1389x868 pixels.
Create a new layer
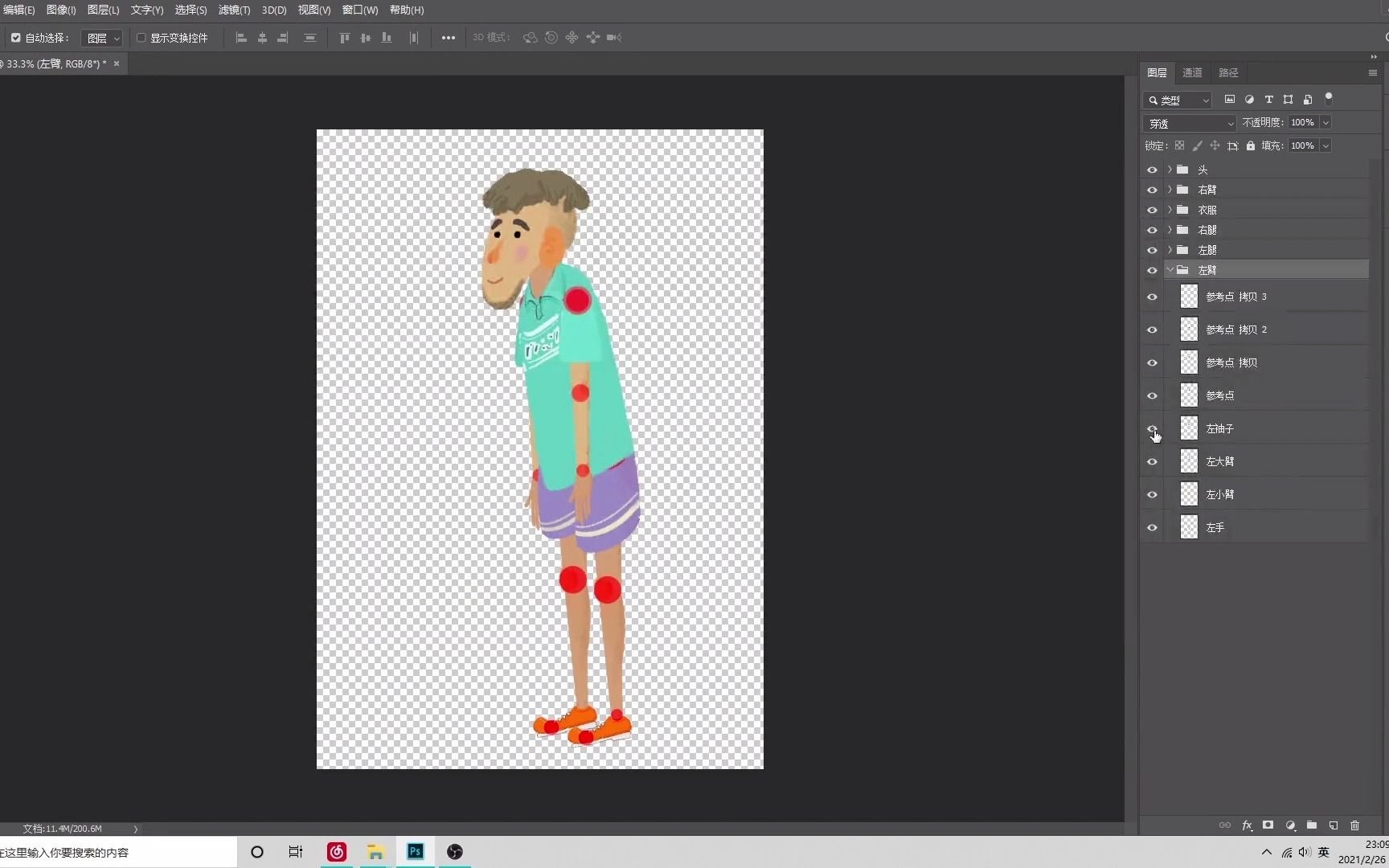1334,825
